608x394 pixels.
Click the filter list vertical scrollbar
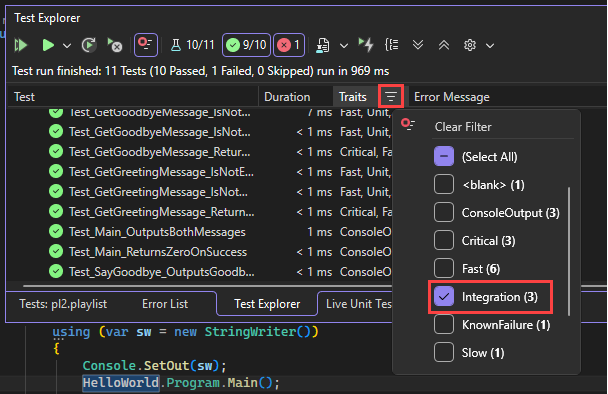[569, 251]
